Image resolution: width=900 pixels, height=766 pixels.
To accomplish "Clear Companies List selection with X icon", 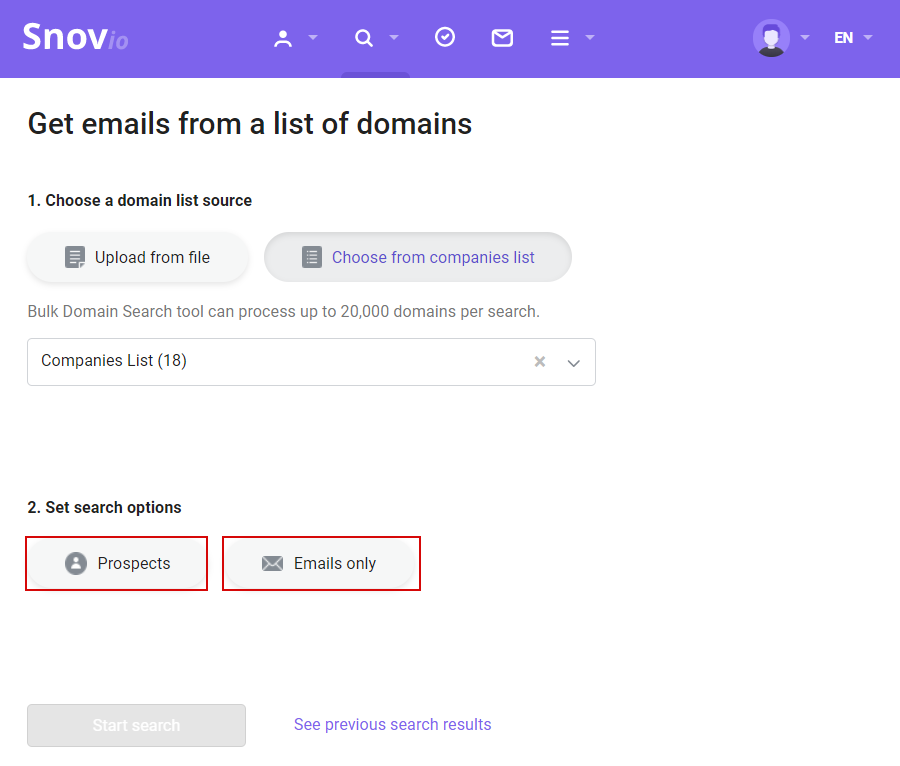I will pyautogui.click(x=540, y=361).
